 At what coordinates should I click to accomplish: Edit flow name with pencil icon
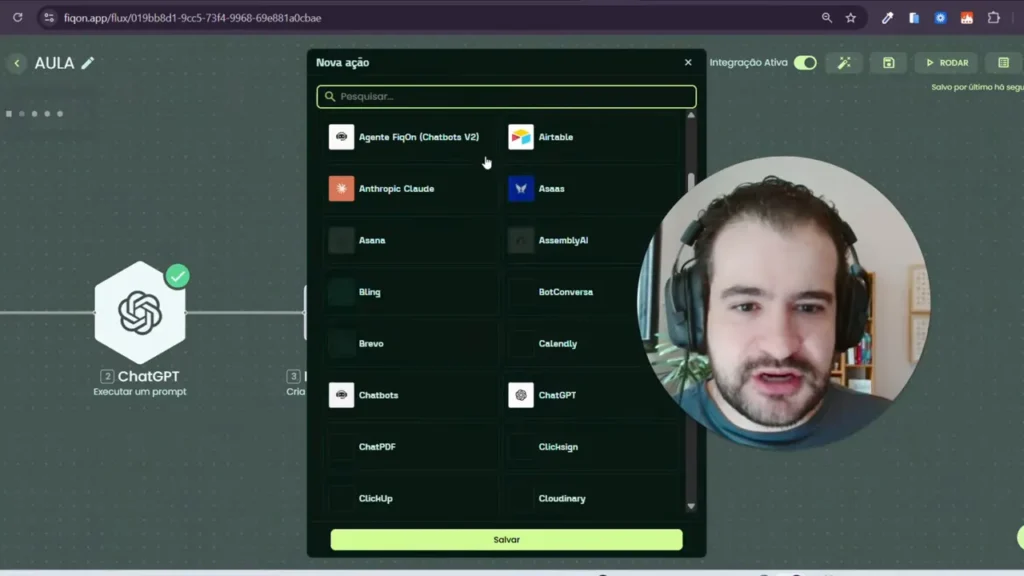point(88,63)
